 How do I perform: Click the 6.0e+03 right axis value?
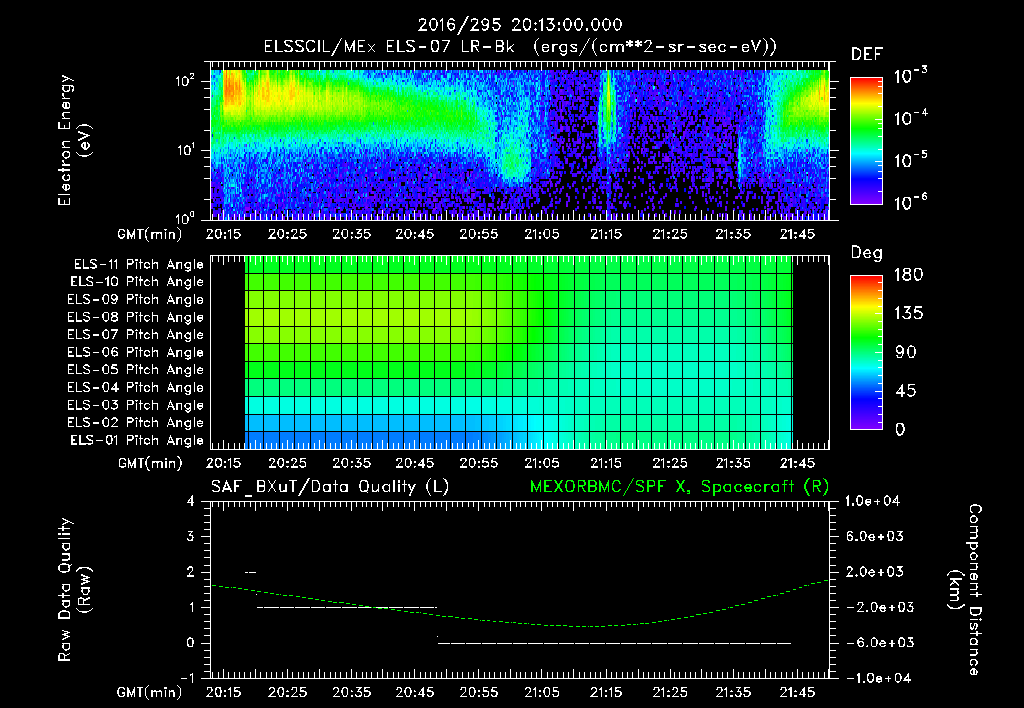click(874, 536)
